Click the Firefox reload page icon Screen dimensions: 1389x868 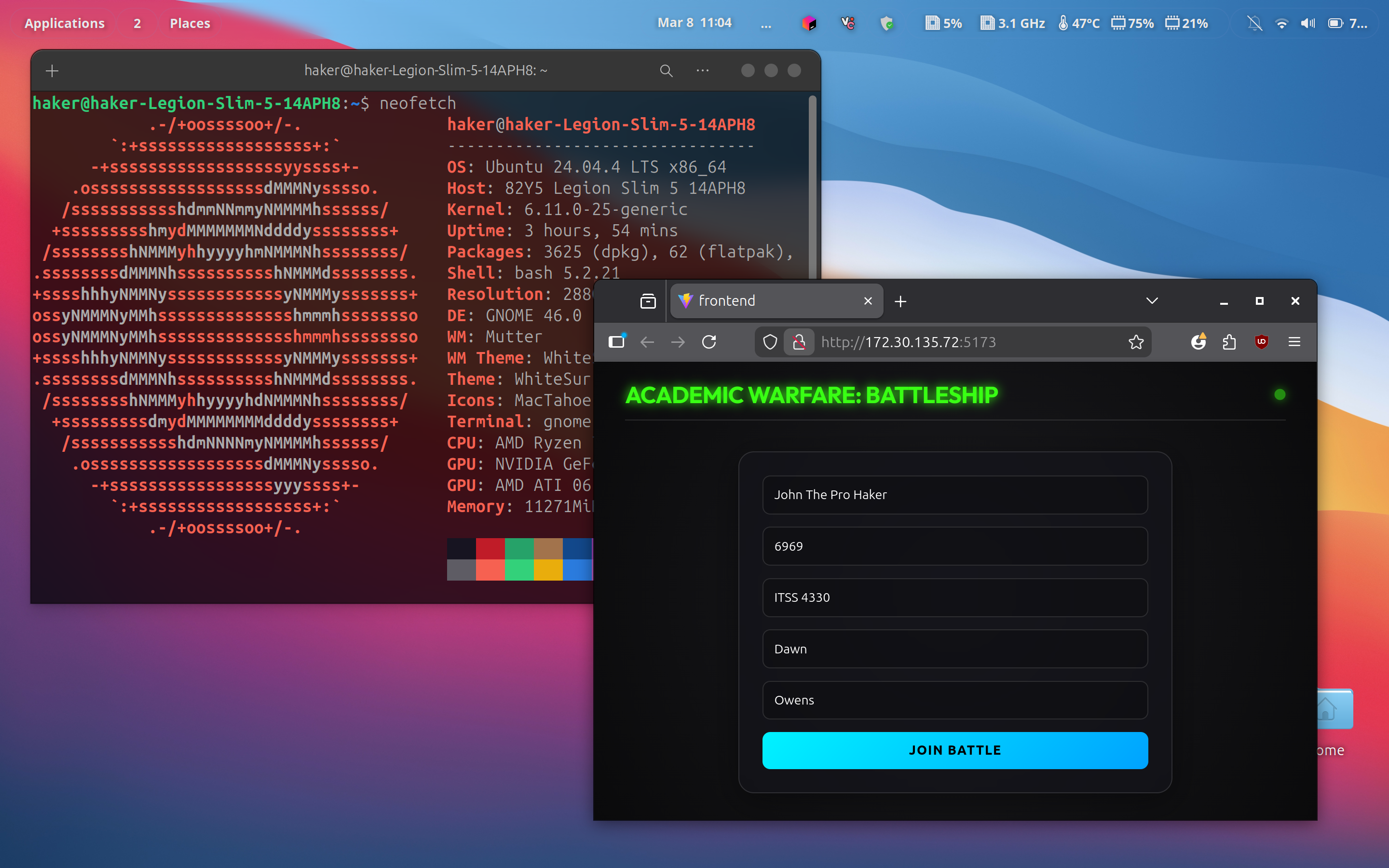(709, 342)
